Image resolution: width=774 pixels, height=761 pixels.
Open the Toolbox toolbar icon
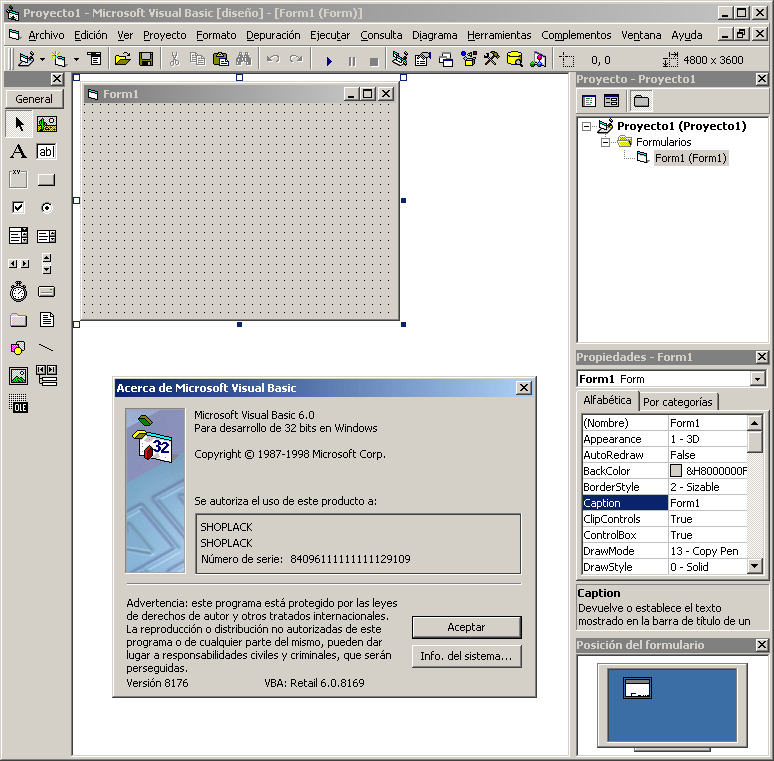[492, 60]
